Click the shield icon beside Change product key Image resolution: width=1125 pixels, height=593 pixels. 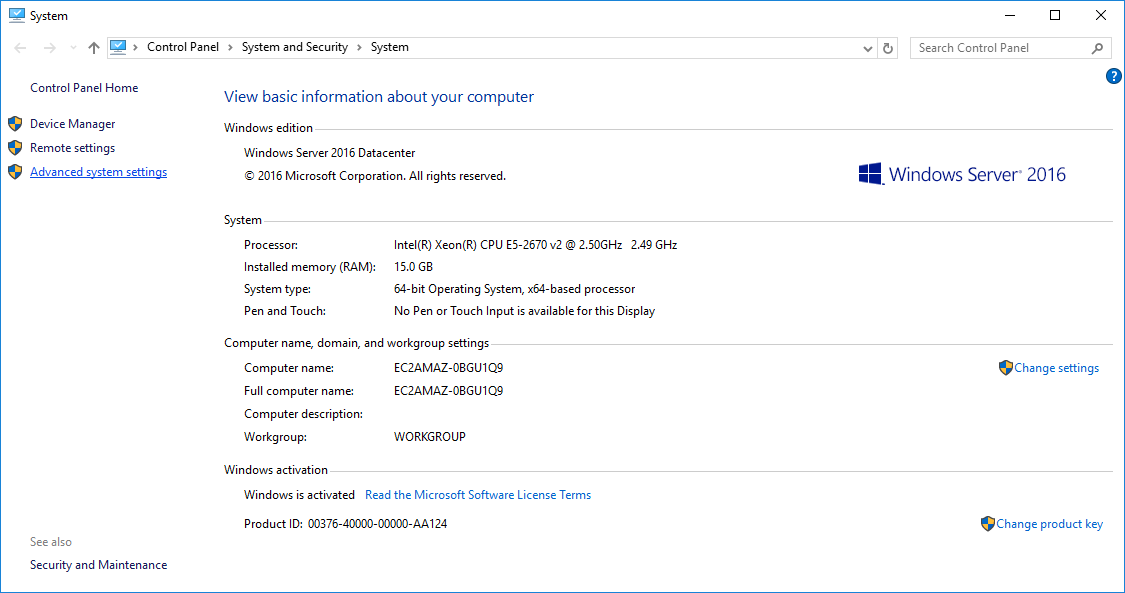(x=988, y=523)
